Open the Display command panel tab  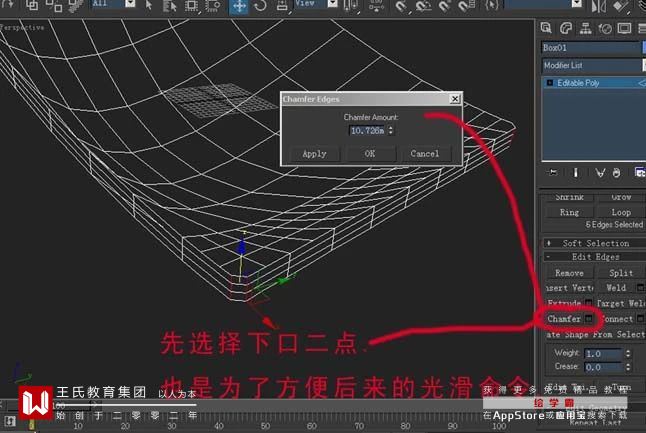tap(624, 28)
